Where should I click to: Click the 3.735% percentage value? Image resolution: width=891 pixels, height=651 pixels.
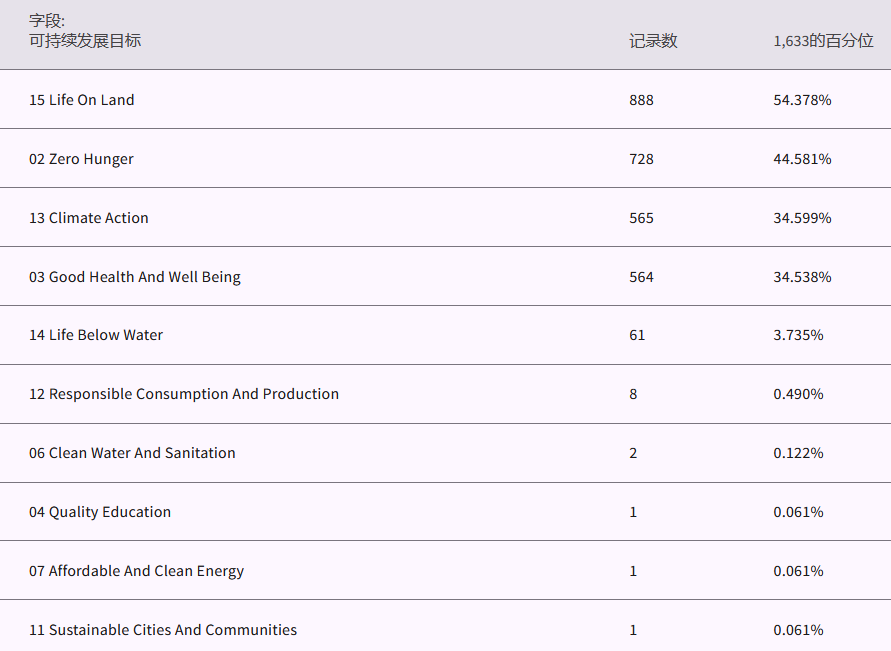point(798,335)
